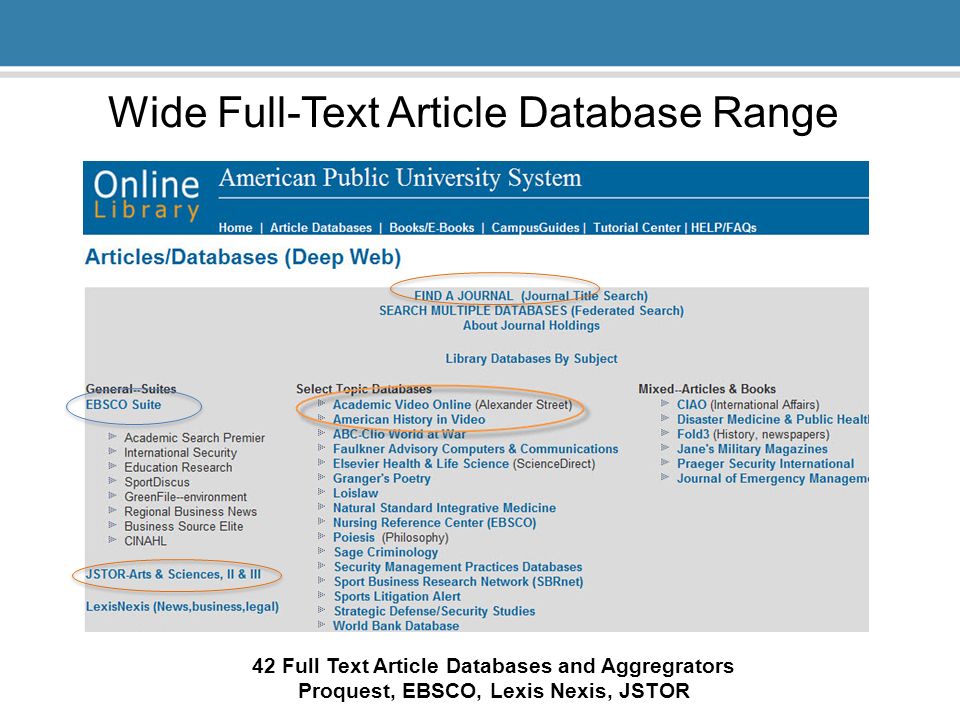This screenshot has height=720, width=960.
Task: Click the arrow bullet beside CINAHL
Action: (112, 540)
